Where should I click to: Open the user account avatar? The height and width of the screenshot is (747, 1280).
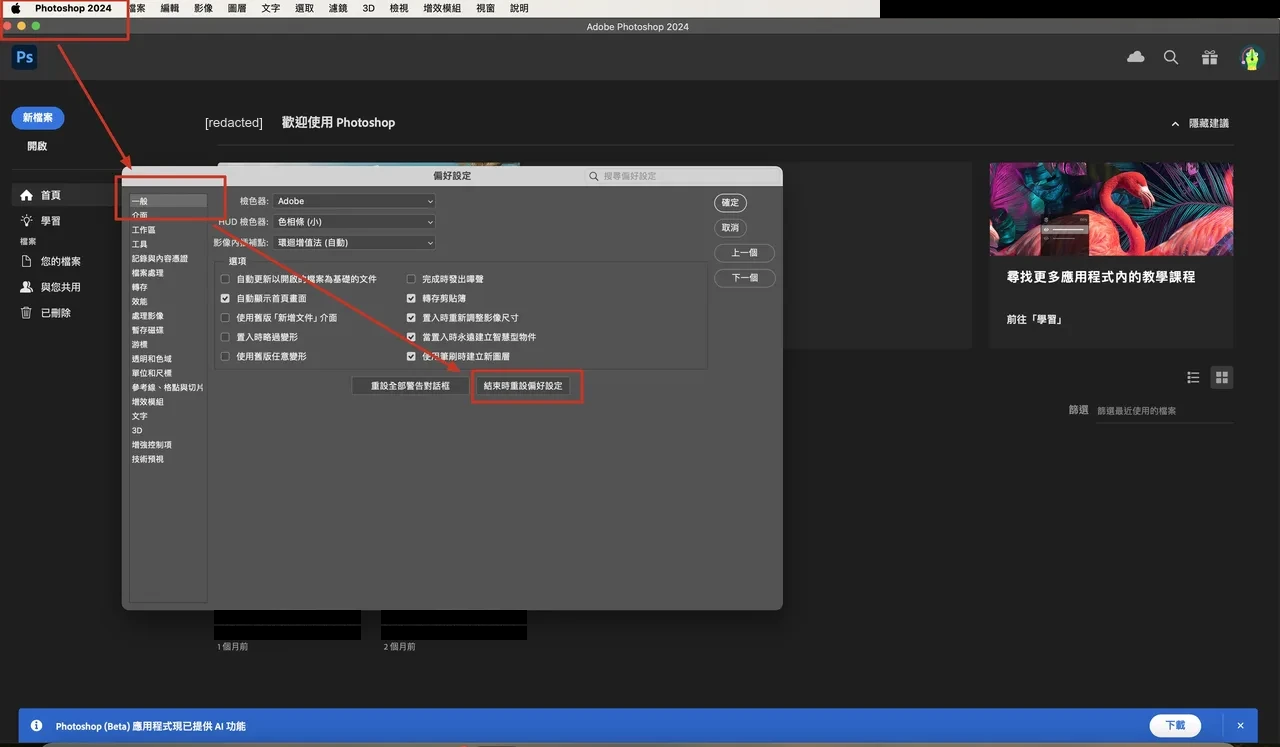coord(1251,58)
